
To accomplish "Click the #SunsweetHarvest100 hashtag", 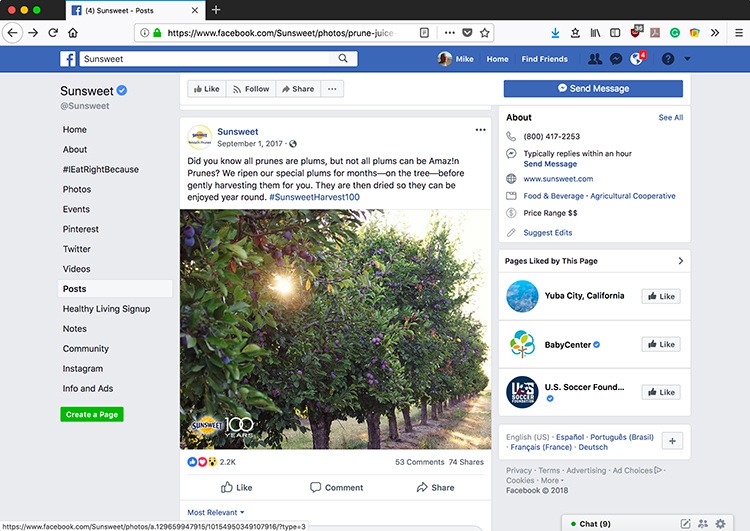I will [314, 197].
